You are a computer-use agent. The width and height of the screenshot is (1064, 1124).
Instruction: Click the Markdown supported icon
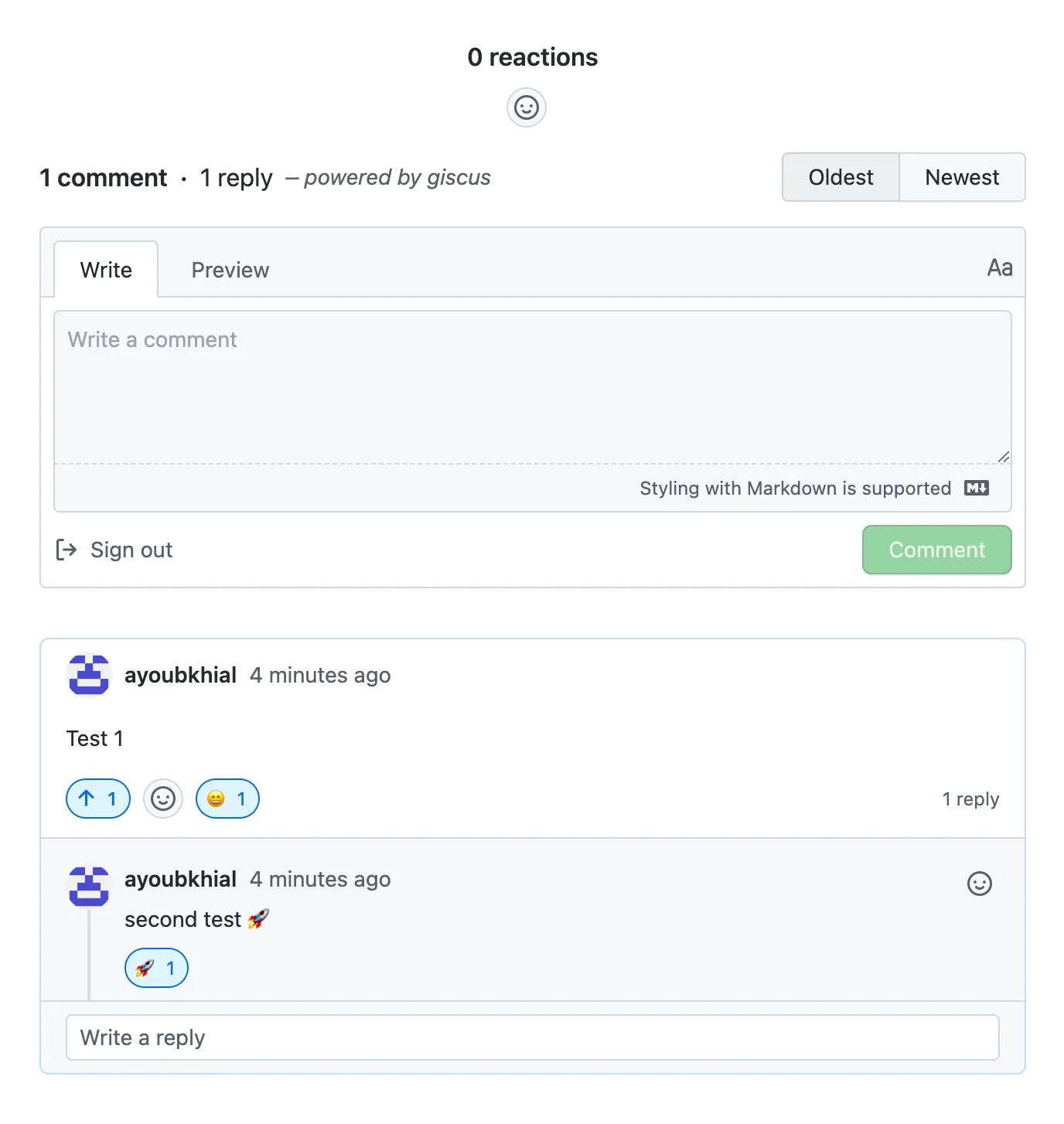click(977, 488)
